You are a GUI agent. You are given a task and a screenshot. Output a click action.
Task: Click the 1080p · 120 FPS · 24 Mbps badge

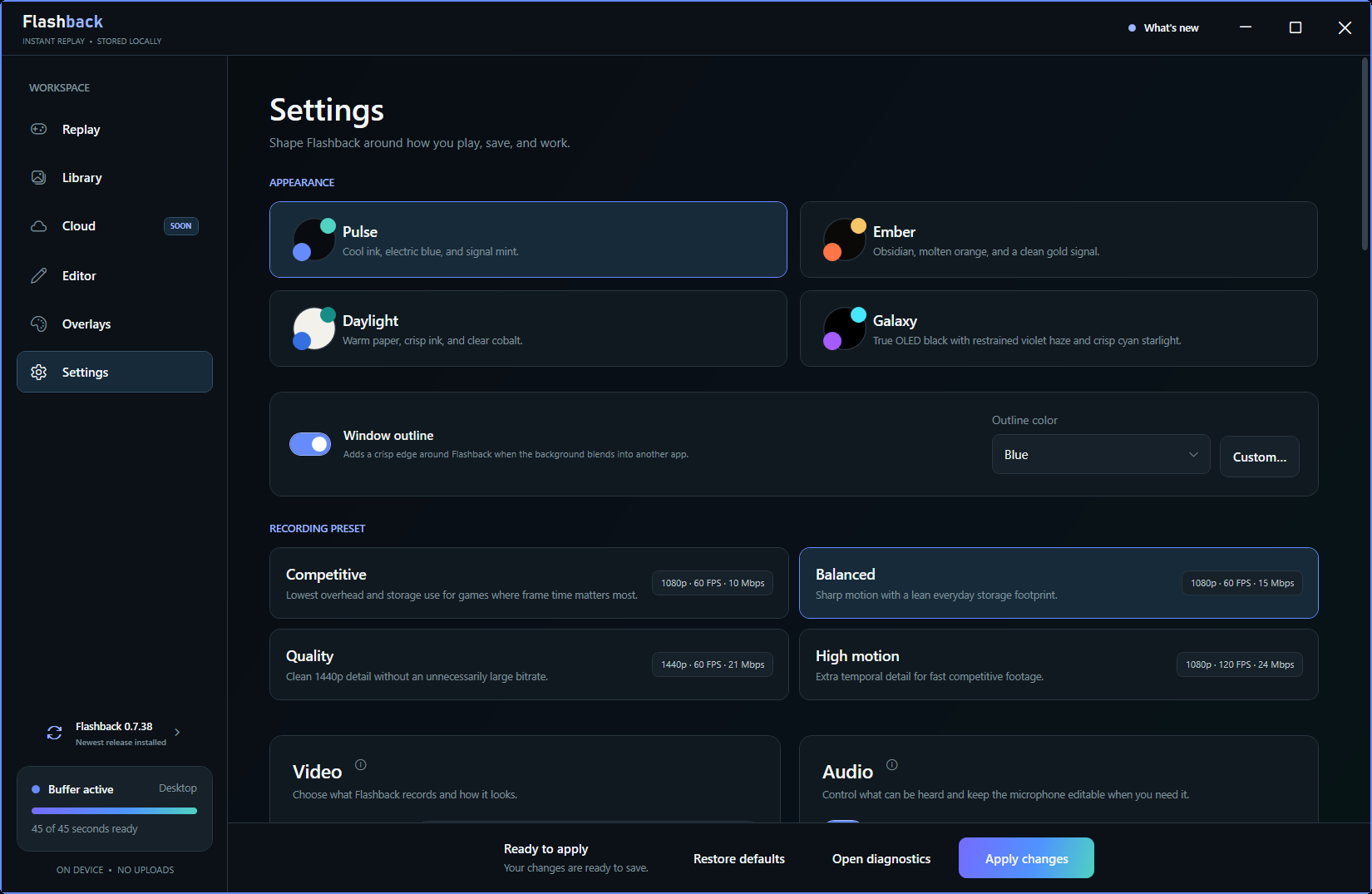click(1240, 664)
